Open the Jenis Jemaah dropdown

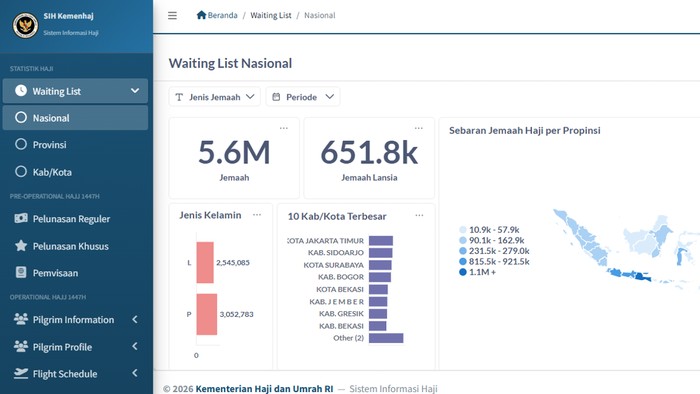214,97
